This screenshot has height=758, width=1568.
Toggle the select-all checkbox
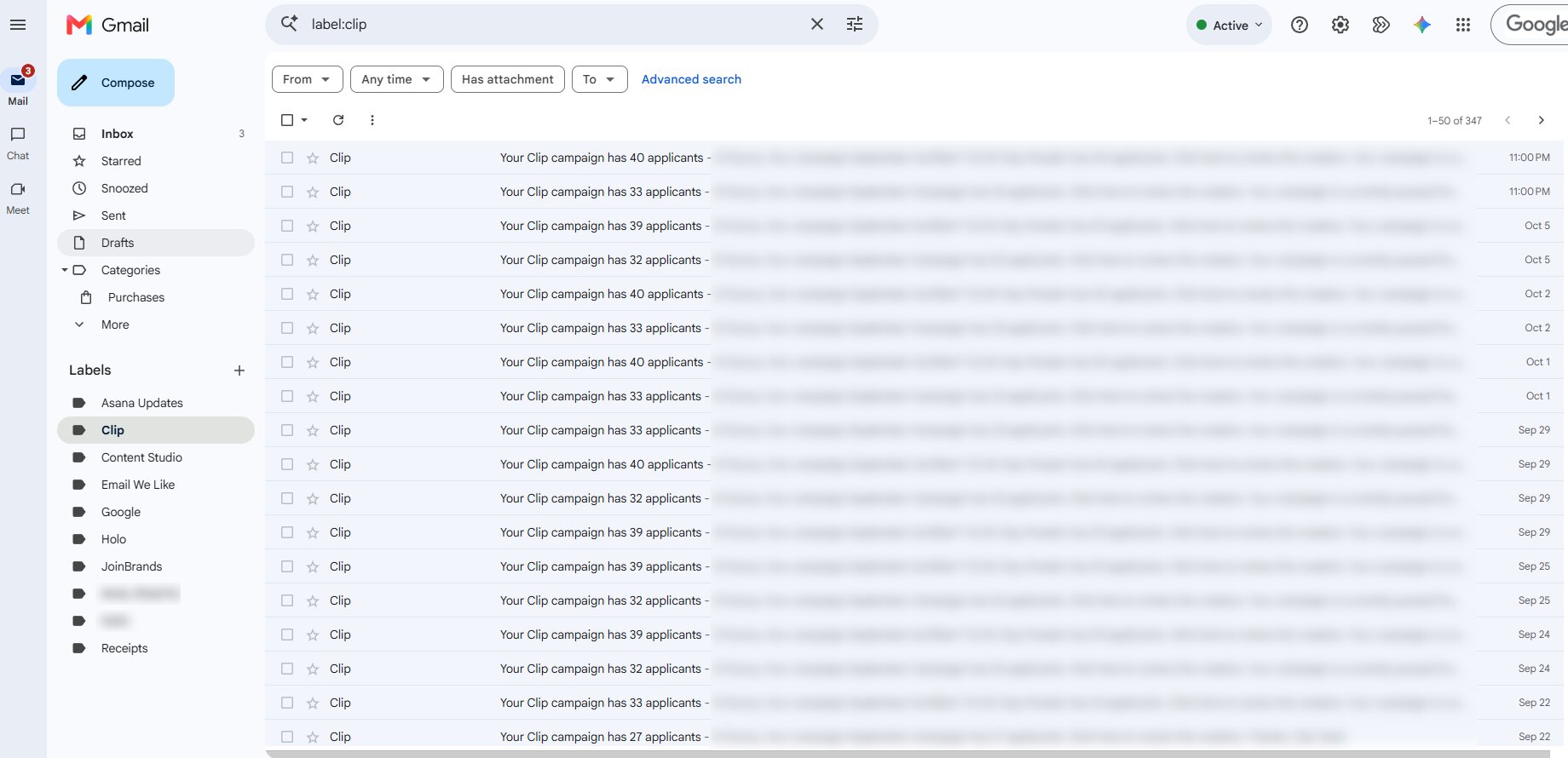pyautogui.click(x=287, y=120)
